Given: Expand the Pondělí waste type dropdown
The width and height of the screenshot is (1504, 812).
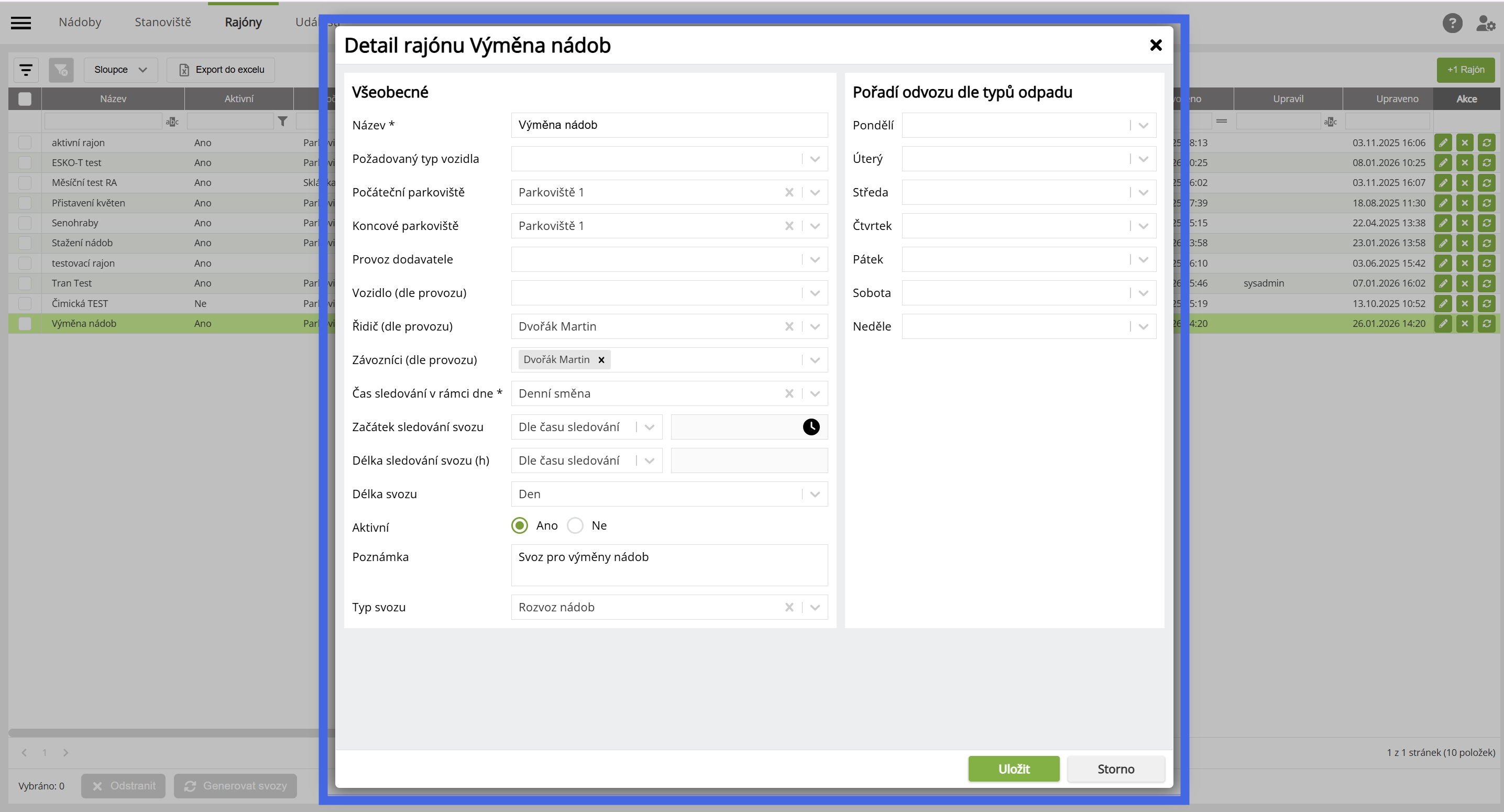Looking at the screenshot, I should (1143, 126).
